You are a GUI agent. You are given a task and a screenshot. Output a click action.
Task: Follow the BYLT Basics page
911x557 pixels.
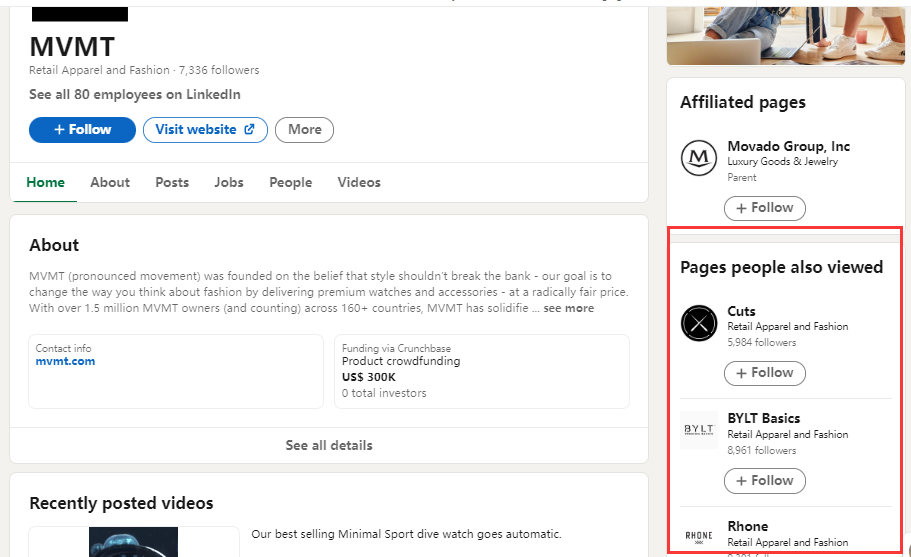[x=765, y=481]
